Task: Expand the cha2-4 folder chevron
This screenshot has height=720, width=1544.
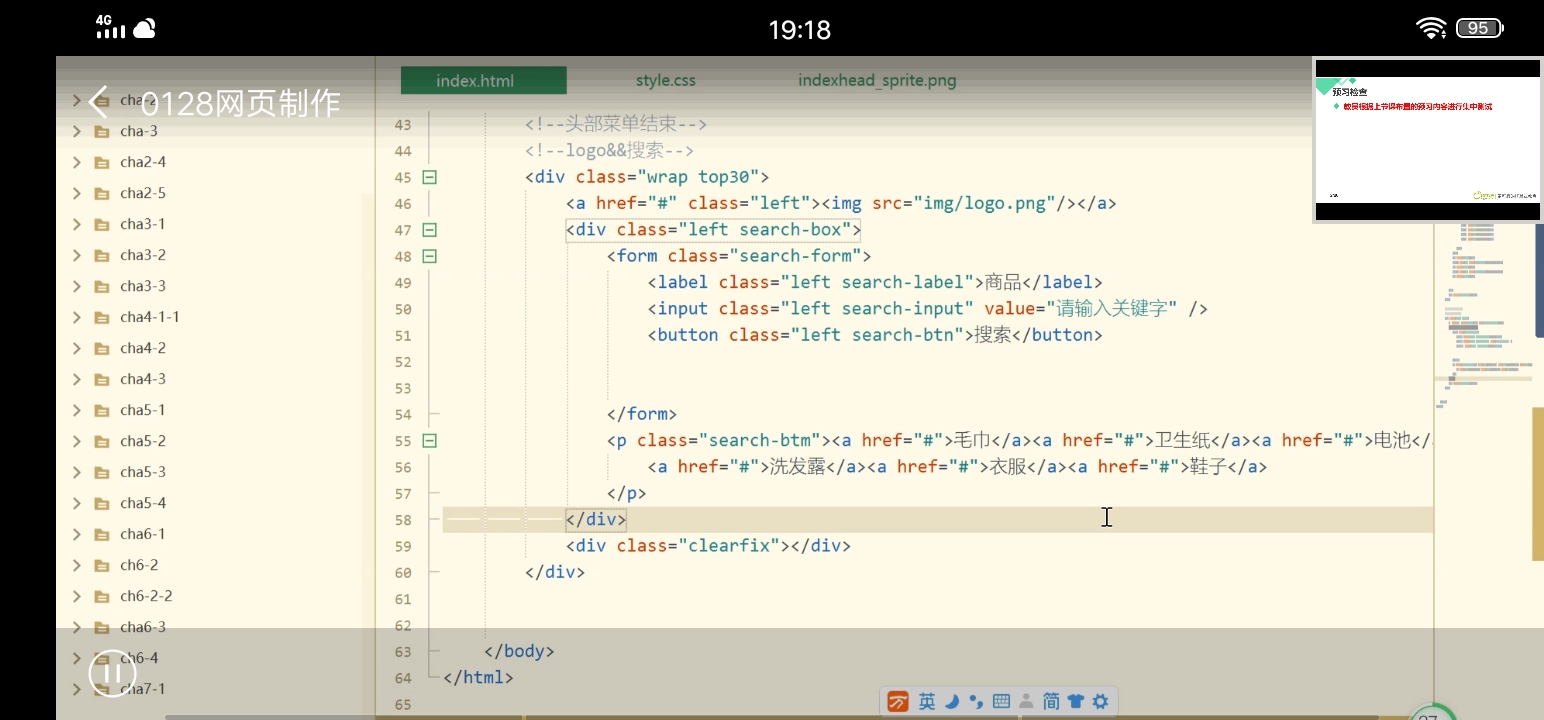Action: 77,162
